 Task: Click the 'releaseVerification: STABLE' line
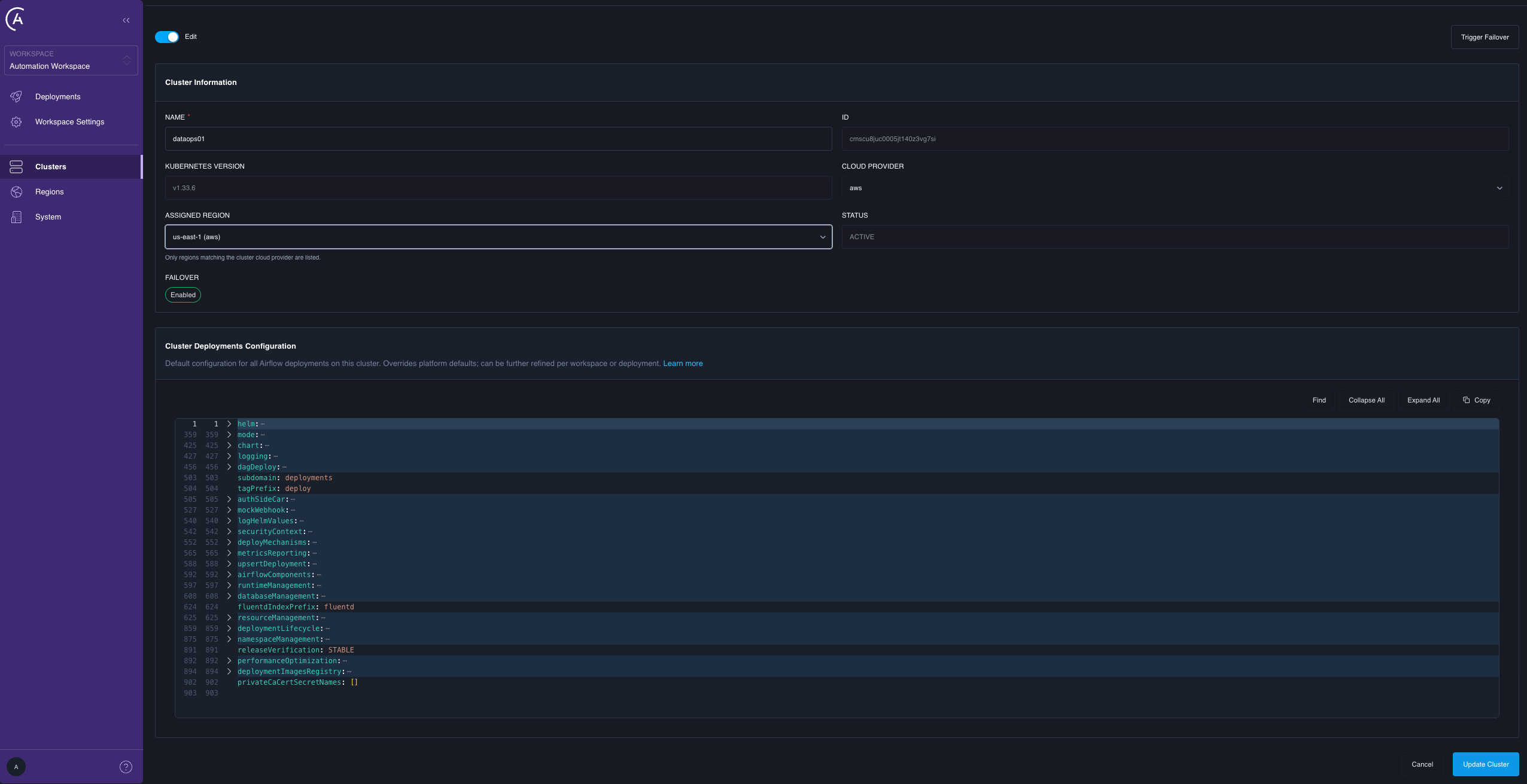click(x=296, y=650)
